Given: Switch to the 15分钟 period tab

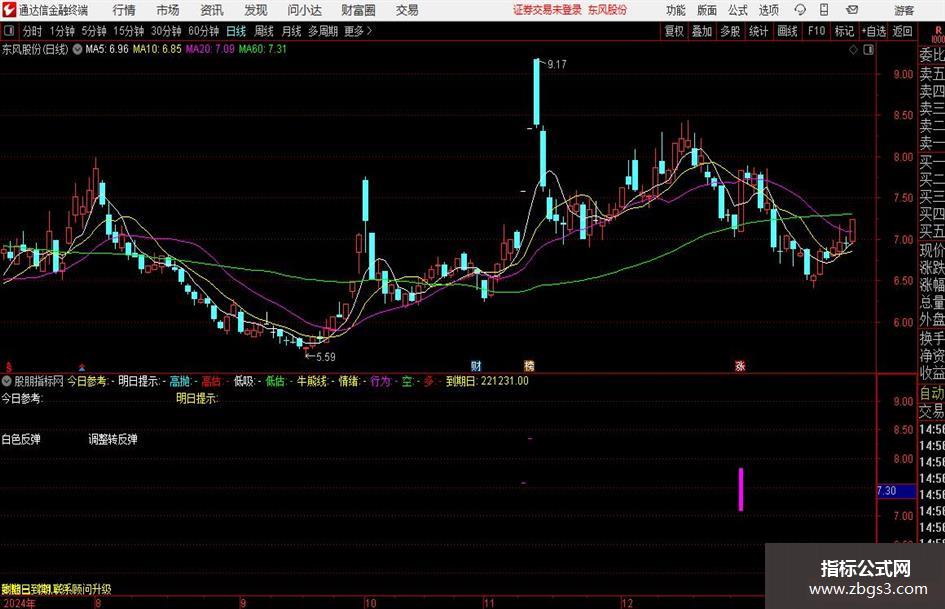Looking at the screenshot, I should (129, 31).
